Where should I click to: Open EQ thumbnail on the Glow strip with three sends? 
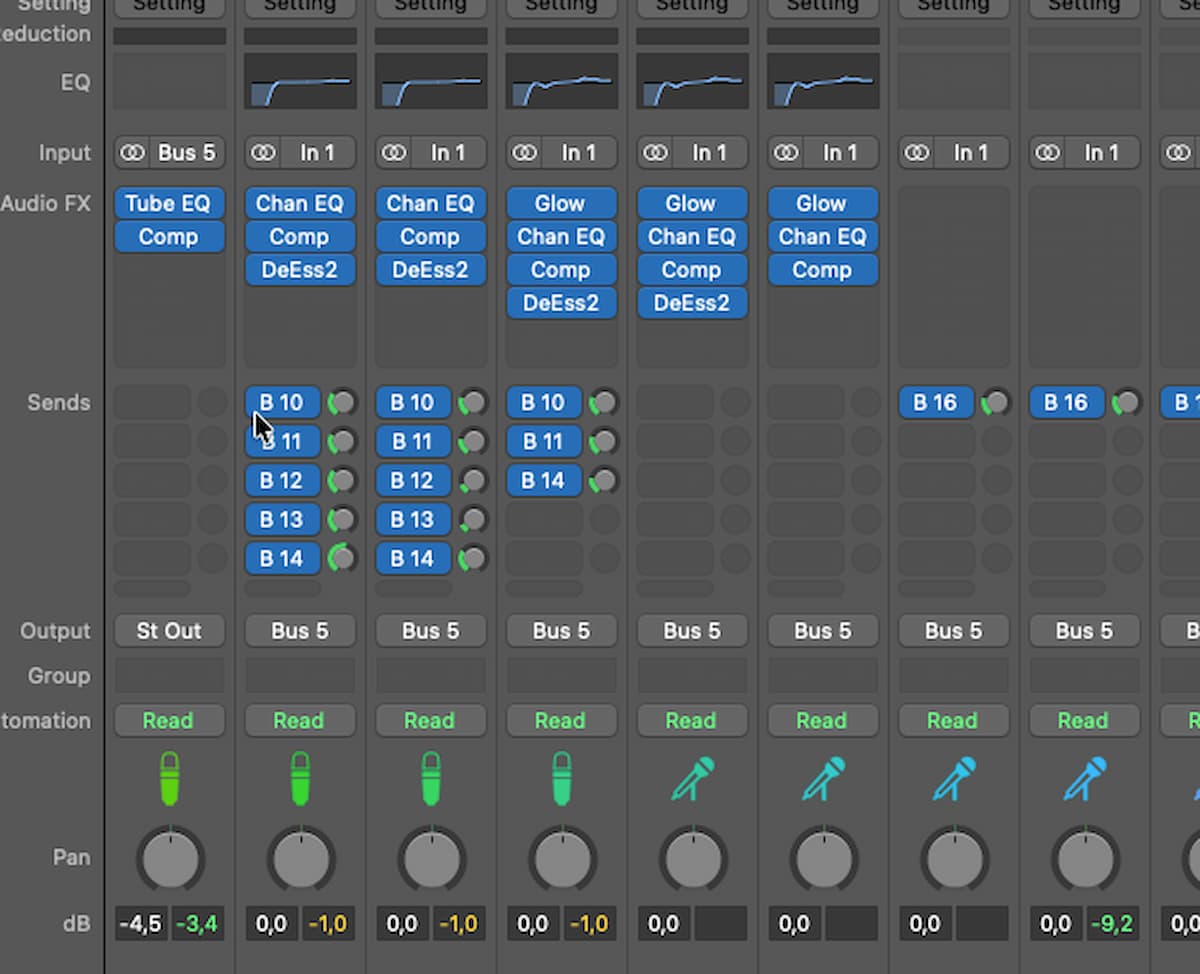(561, 81)
